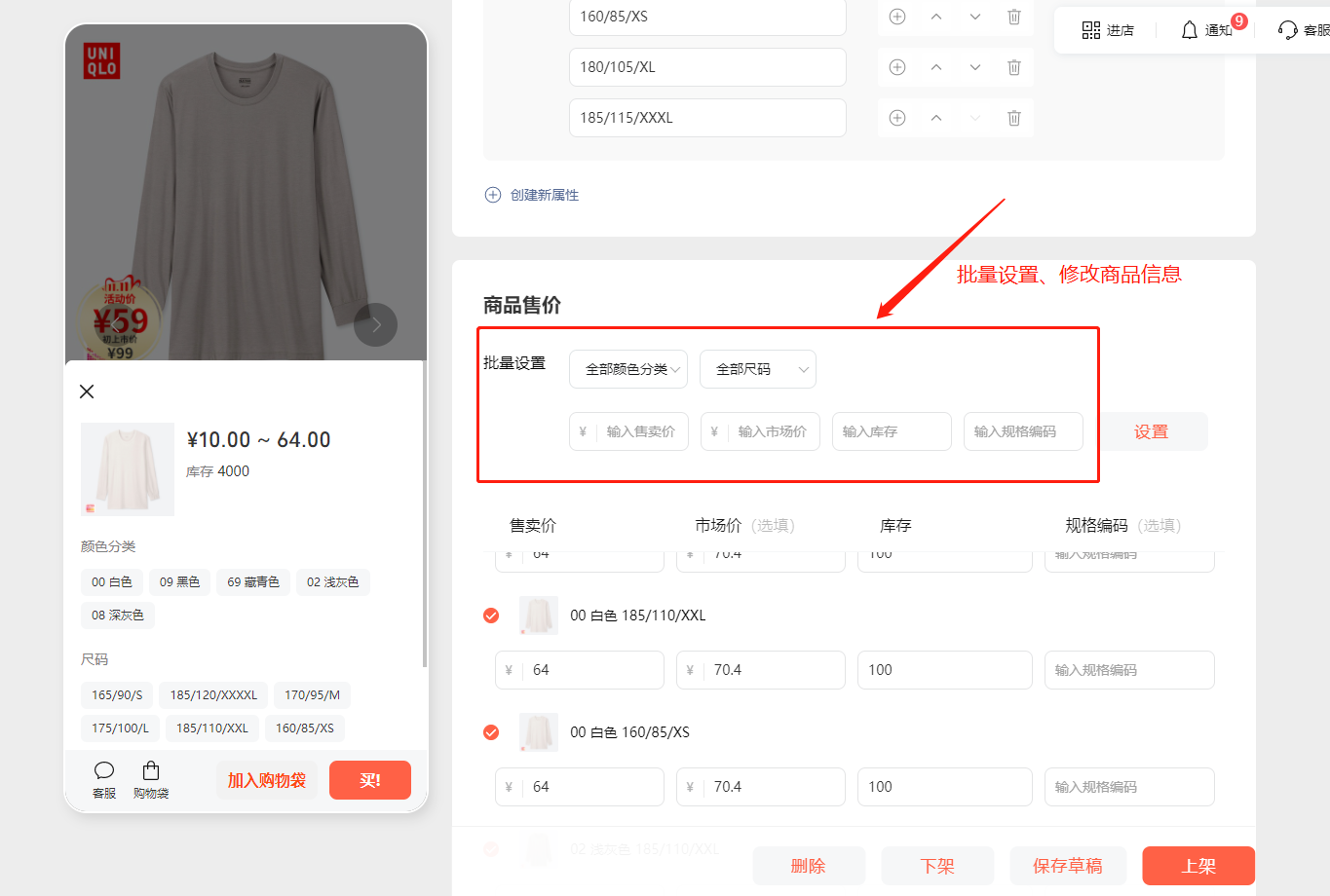Screen dimensions: 1330x896
Task: Click 加入购物袋 in preview
Action: (267, 780)
